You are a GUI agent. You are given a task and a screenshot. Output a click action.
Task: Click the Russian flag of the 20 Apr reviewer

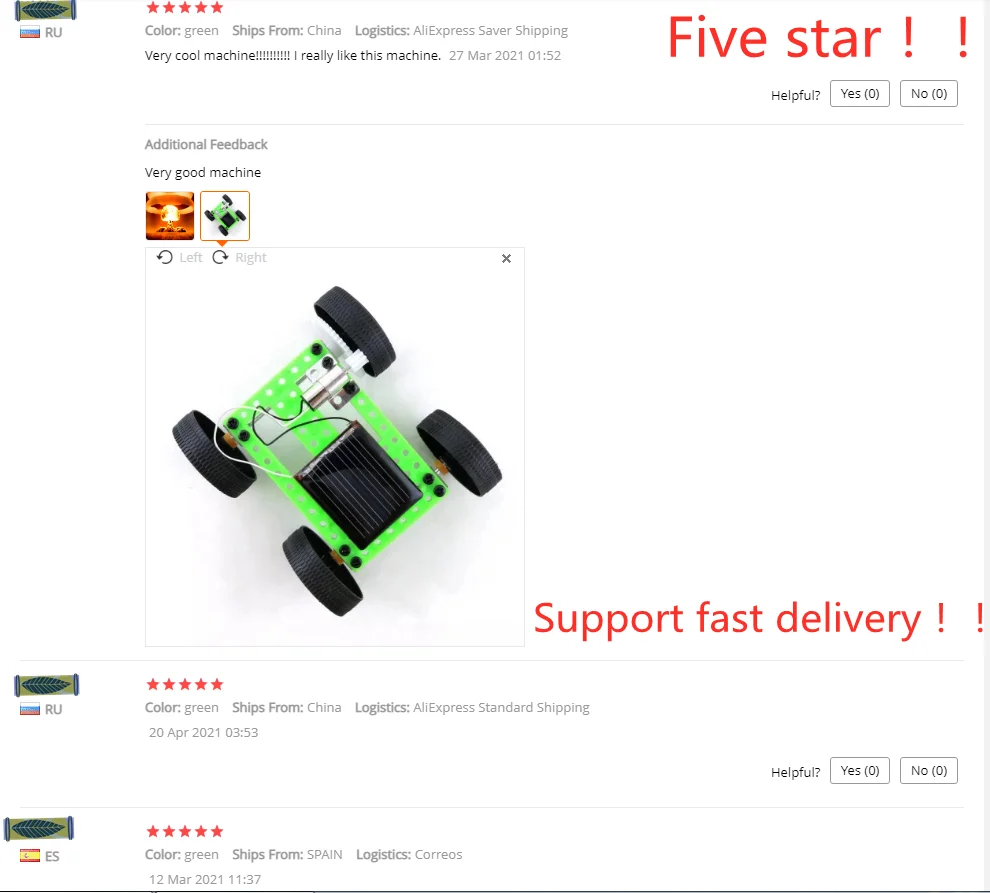click(30, 709)
